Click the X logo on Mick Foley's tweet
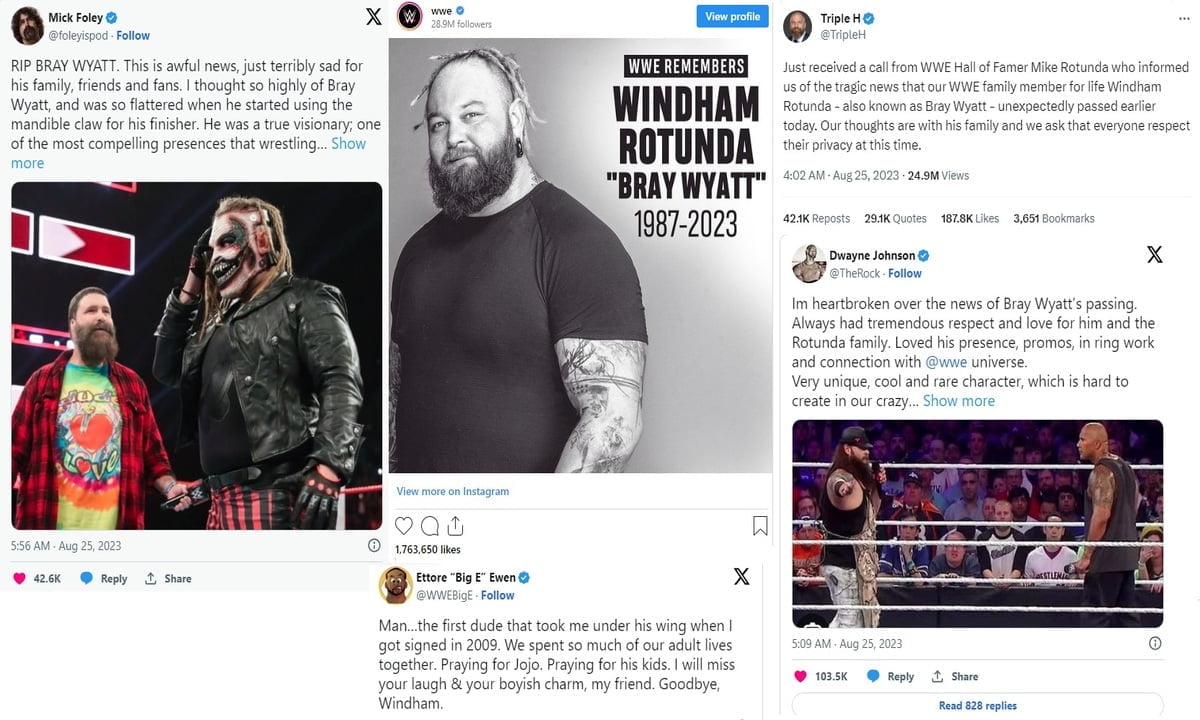This screenshot has height=720, width=1200. [373, 17]
